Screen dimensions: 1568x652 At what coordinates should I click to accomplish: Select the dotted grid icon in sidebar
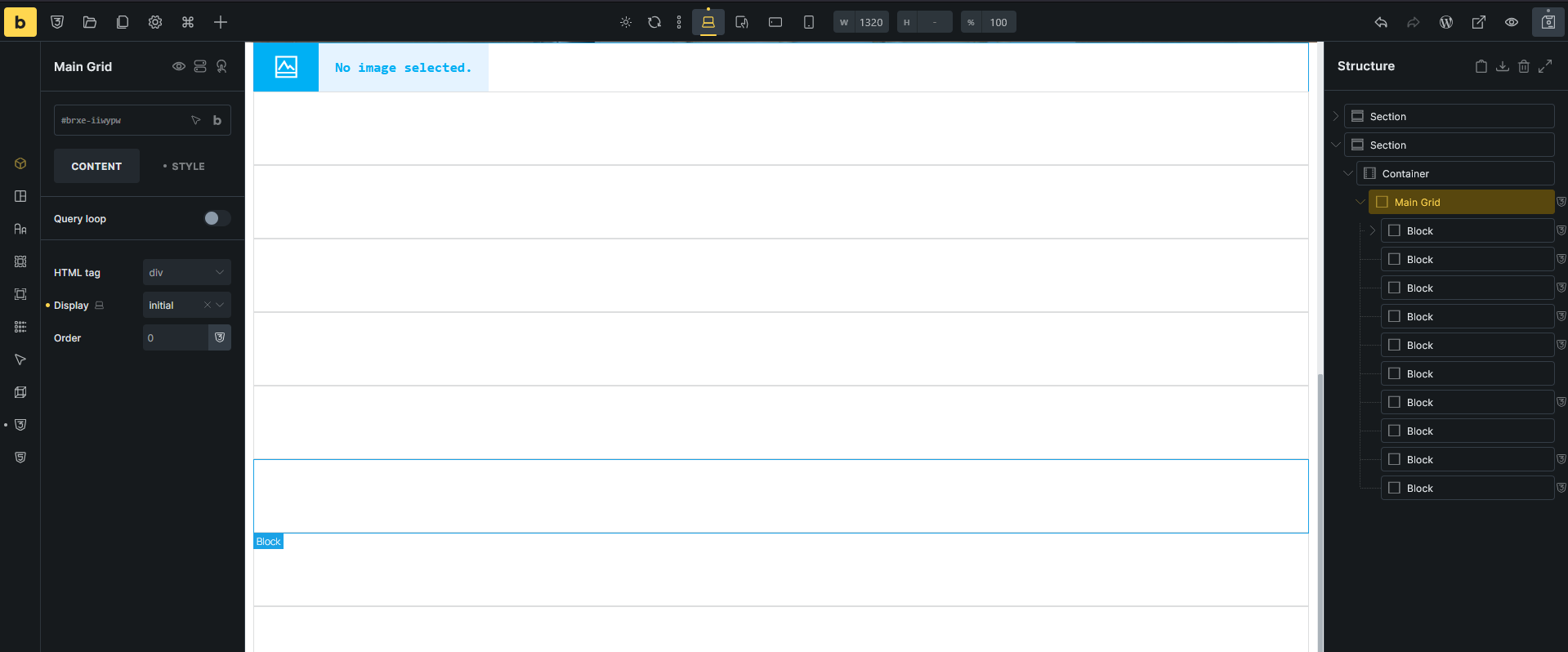click(x=20, y=327)
